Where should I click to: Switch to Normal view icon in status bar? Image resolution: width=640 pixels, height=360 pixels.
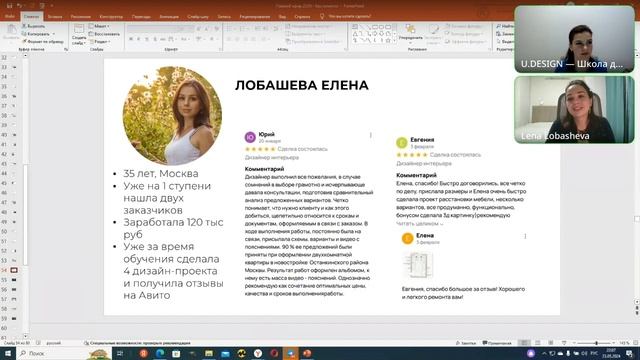coord(524,343)
